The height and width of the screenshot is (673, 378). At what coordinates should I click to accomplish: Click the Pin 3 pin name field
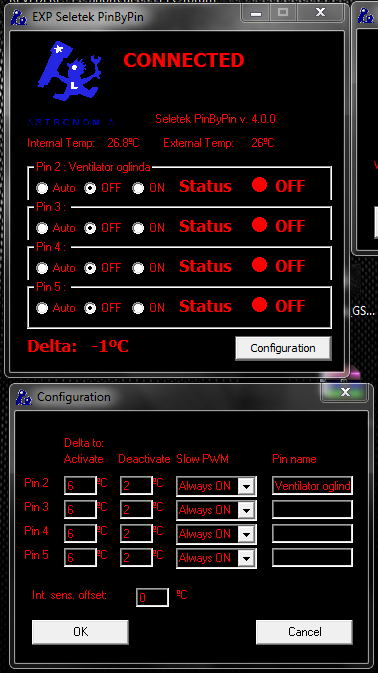[x=312, y=509]
